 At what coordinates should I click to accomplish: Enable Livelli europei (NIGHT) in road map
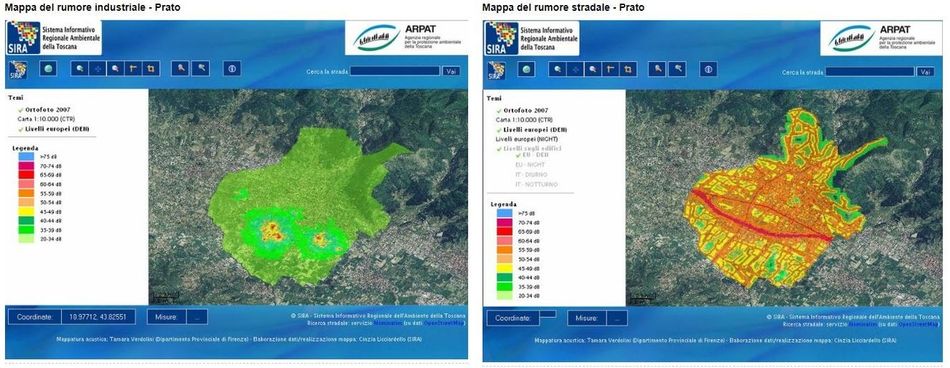tap(527, 139)
